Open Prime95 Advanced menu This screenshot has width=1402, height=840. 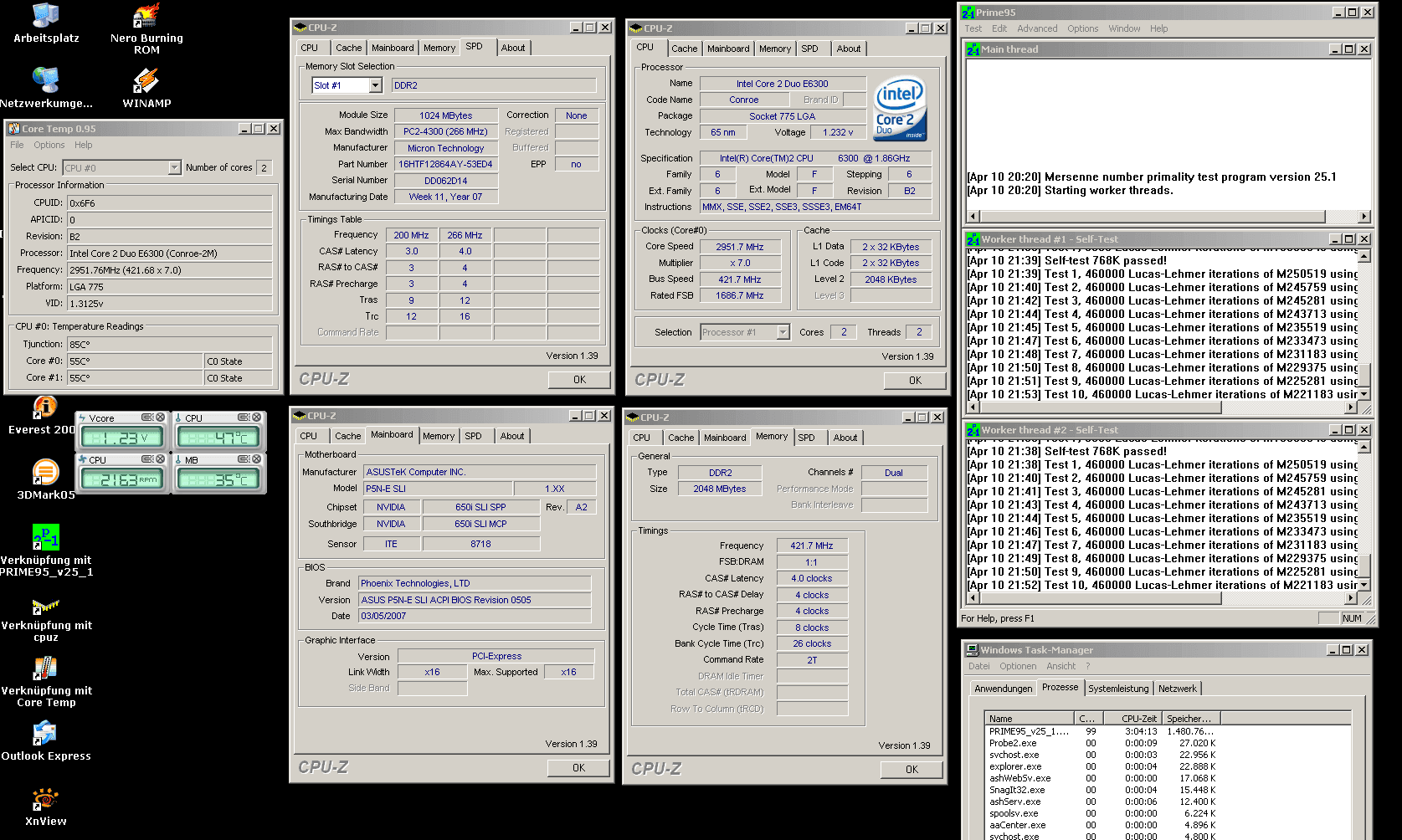pos(1037,28)
